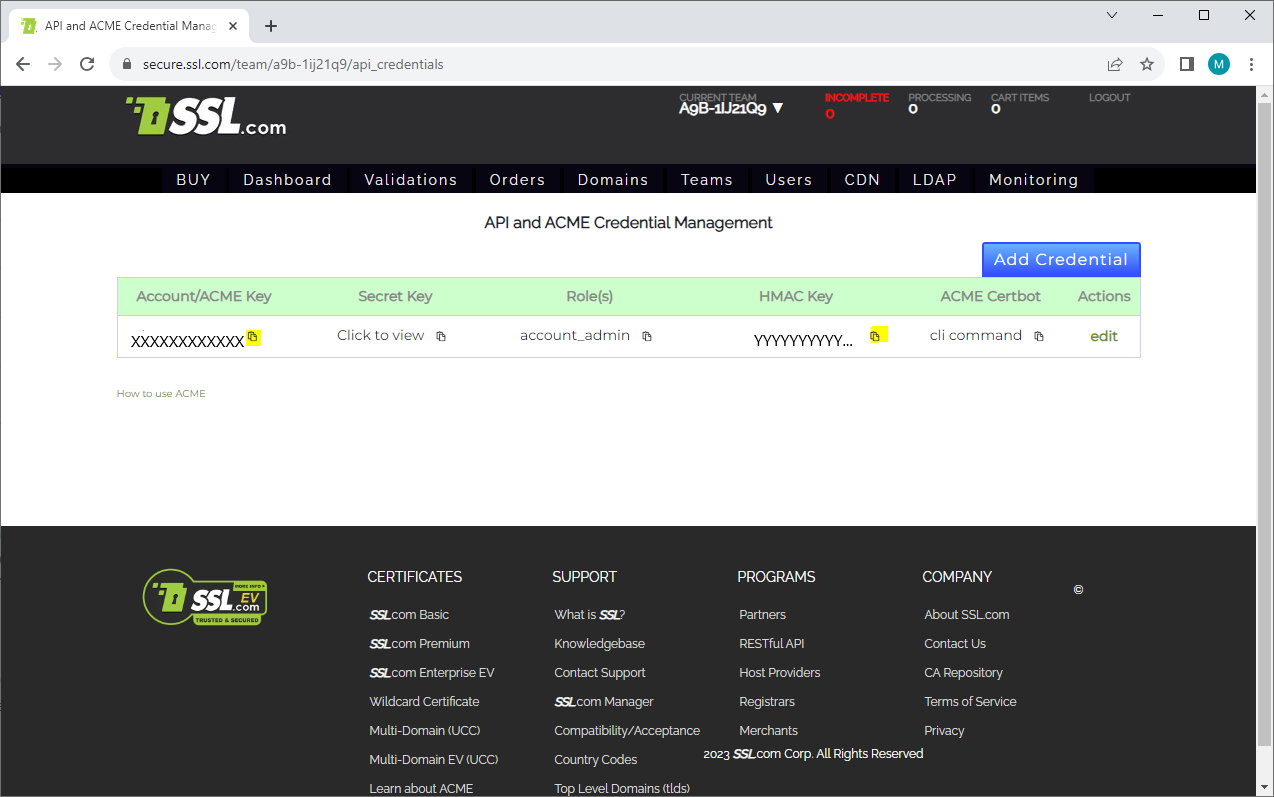Image resolution: width=1274 pixels, height=797 pixels.
Task: Click the SSL EV.com badge in the footer
Action: click(205, 597)
